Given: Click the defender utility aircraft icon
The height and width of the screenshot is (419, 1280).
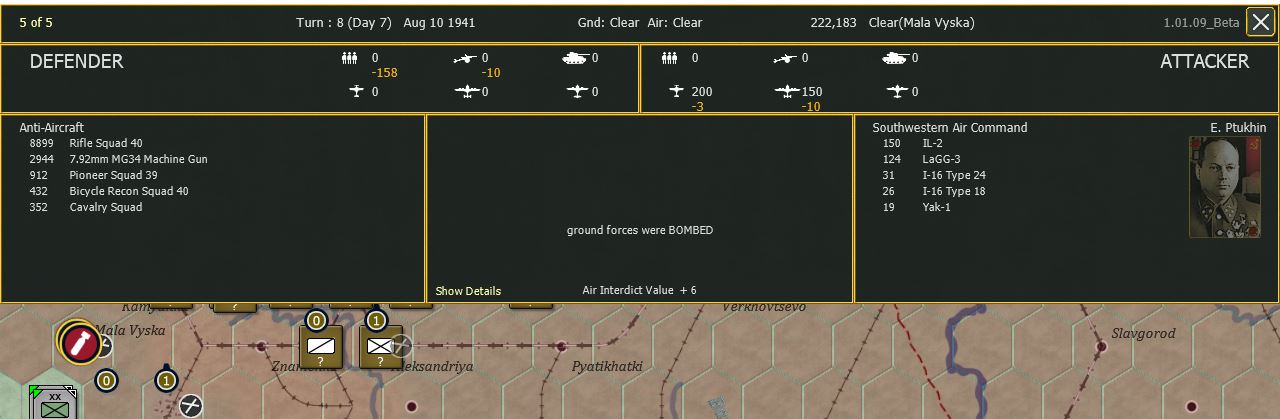Looking at the screenshot, I should 576,91.
